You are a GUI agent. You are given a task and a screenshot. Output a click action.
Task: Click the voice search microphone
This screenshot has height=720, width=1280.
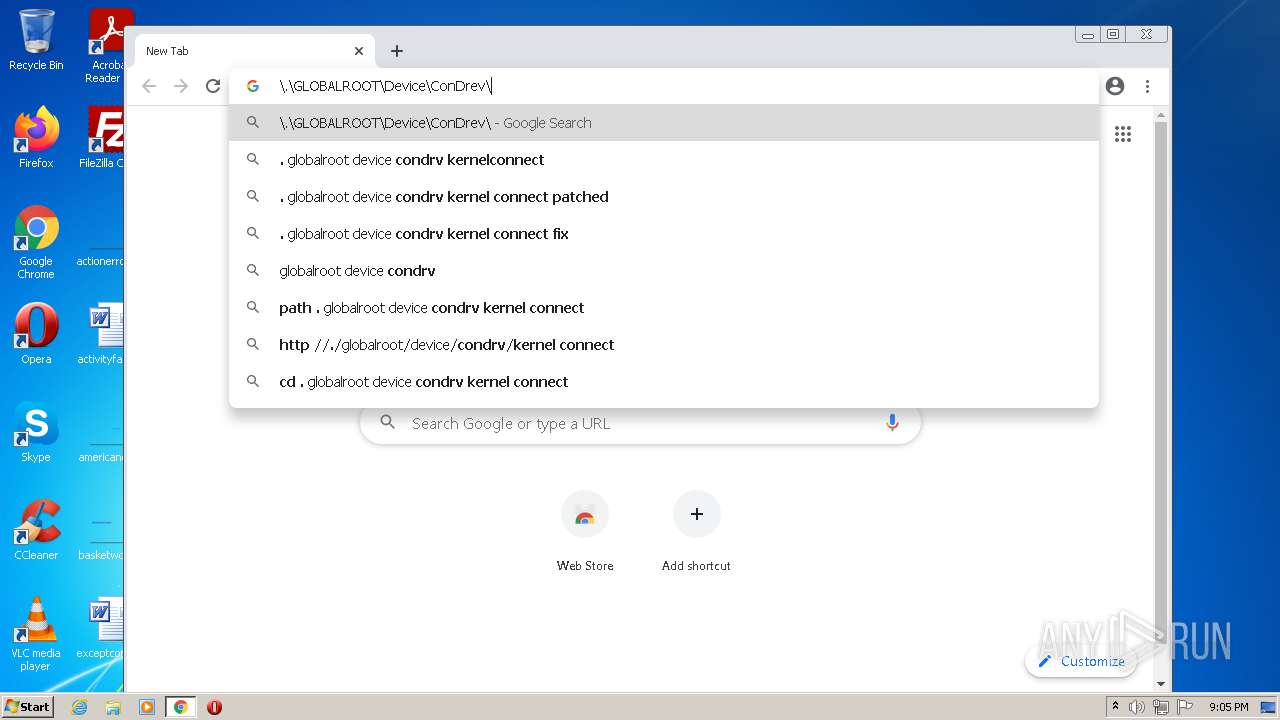[892, 423]
